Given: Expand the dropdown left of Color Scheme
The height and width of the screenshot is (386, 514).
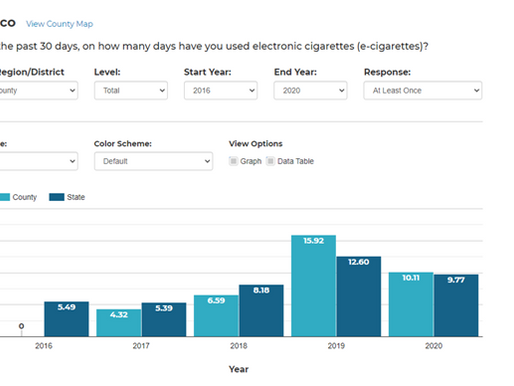Looking at the screenshot, I should click(39, 161).
